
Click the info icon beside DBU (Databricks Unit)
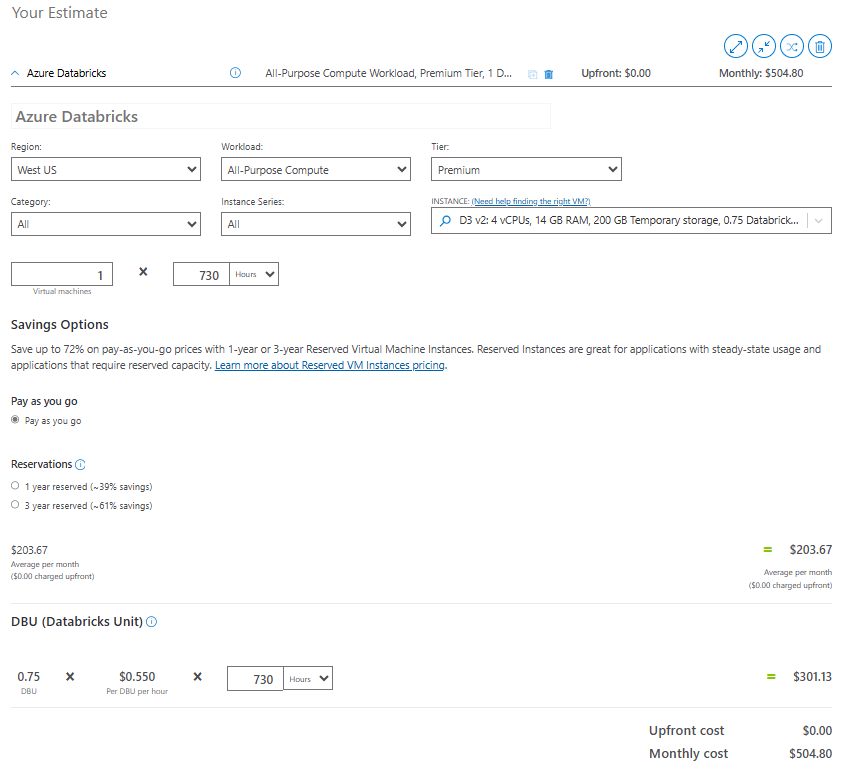(150, 621)
